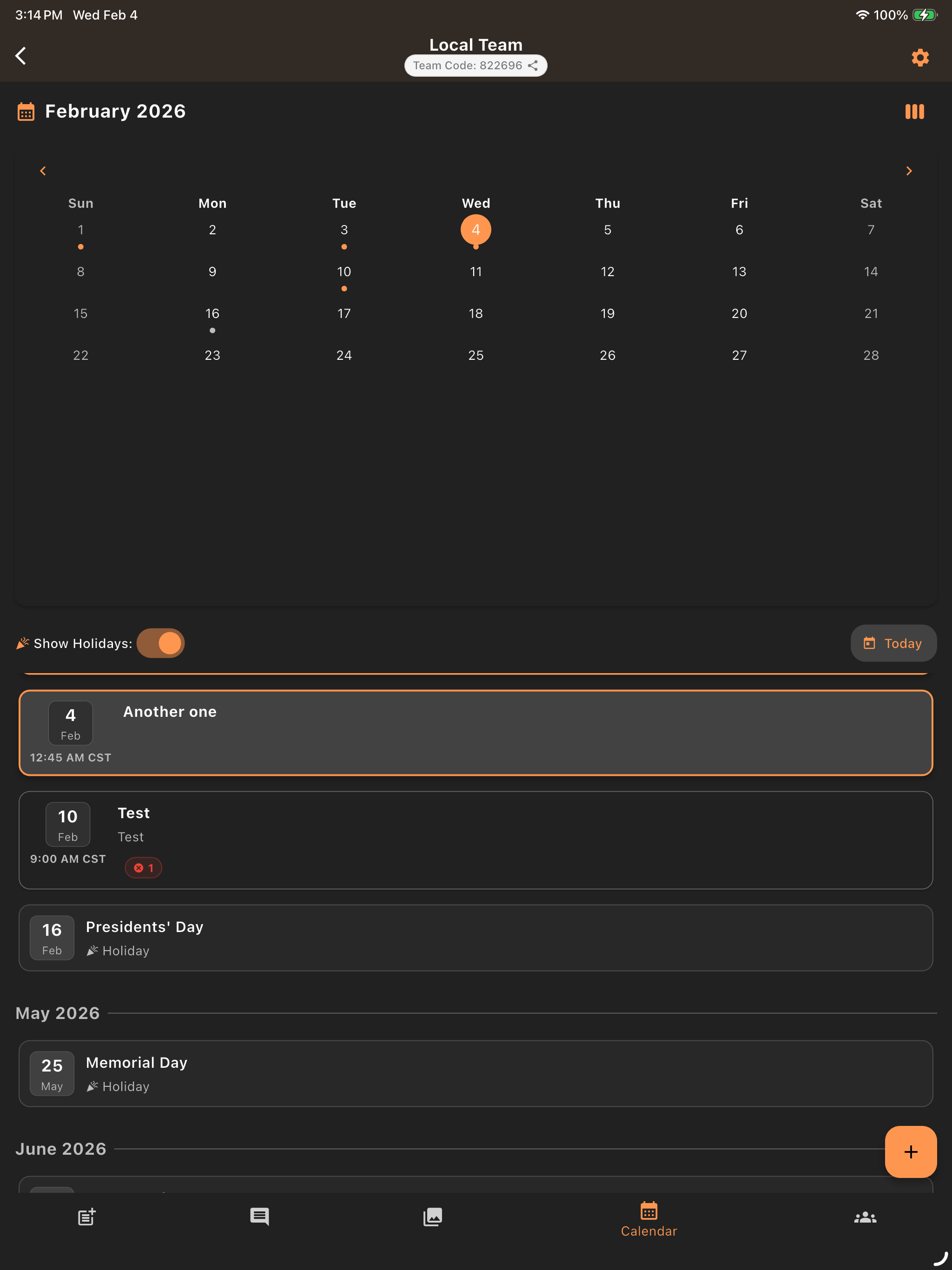Open Presidents' Day holiday card

(476, 938)
